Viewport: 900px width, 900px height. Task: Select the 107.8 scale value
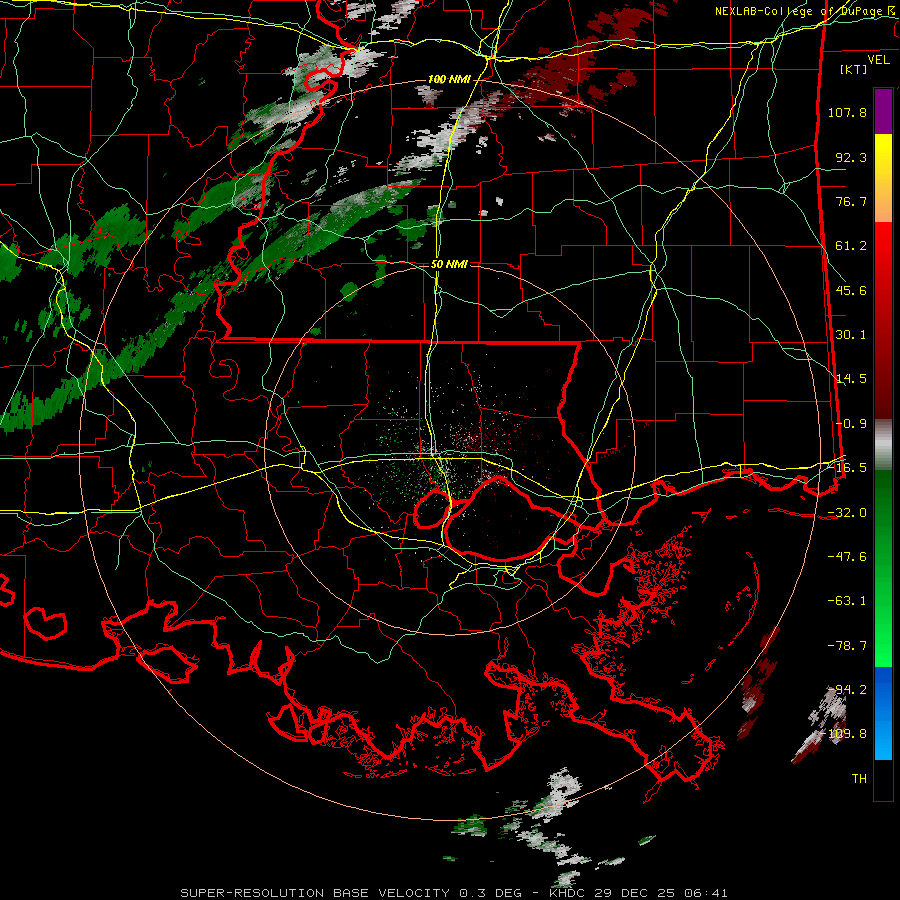pyautogui.click(x=847, y=112)
